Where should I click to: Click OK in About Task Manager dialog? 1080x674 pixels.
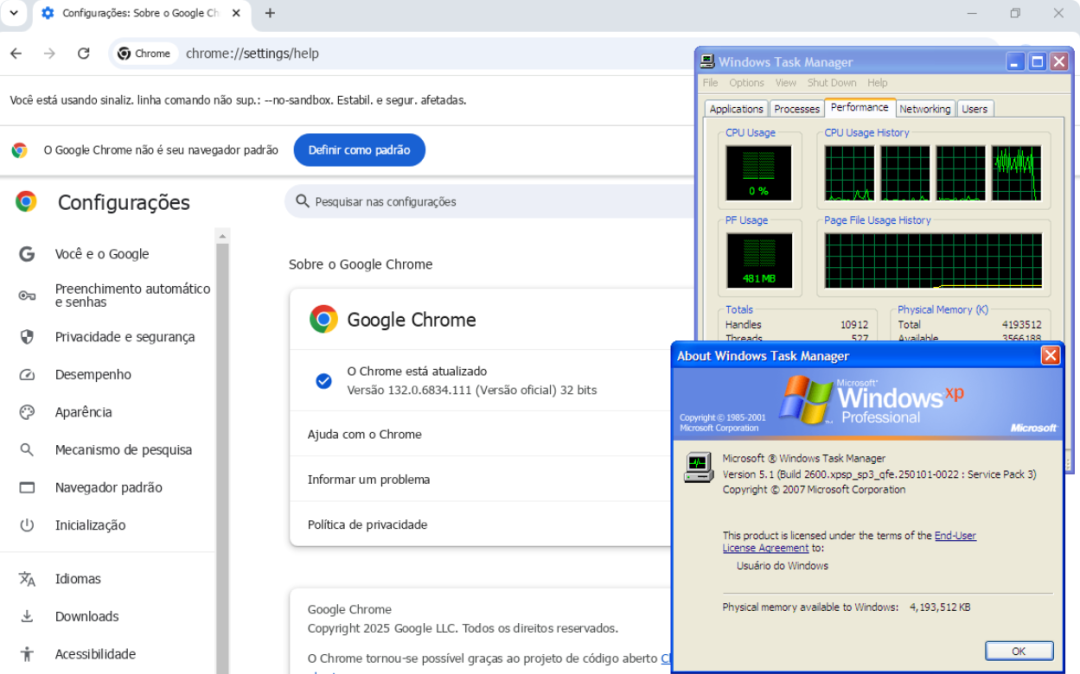point(1018,651)
